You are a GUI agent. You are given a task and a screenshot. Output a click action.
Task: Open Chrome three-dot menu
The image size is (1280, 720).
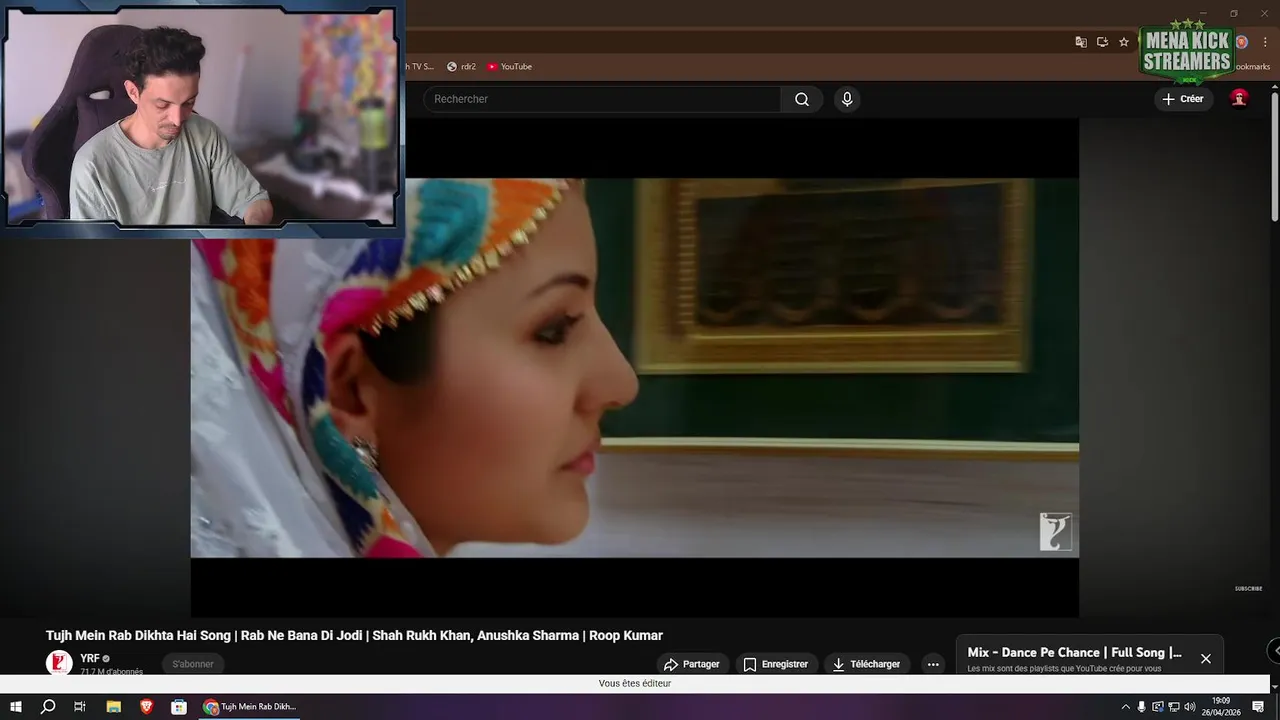[1265, 42]
